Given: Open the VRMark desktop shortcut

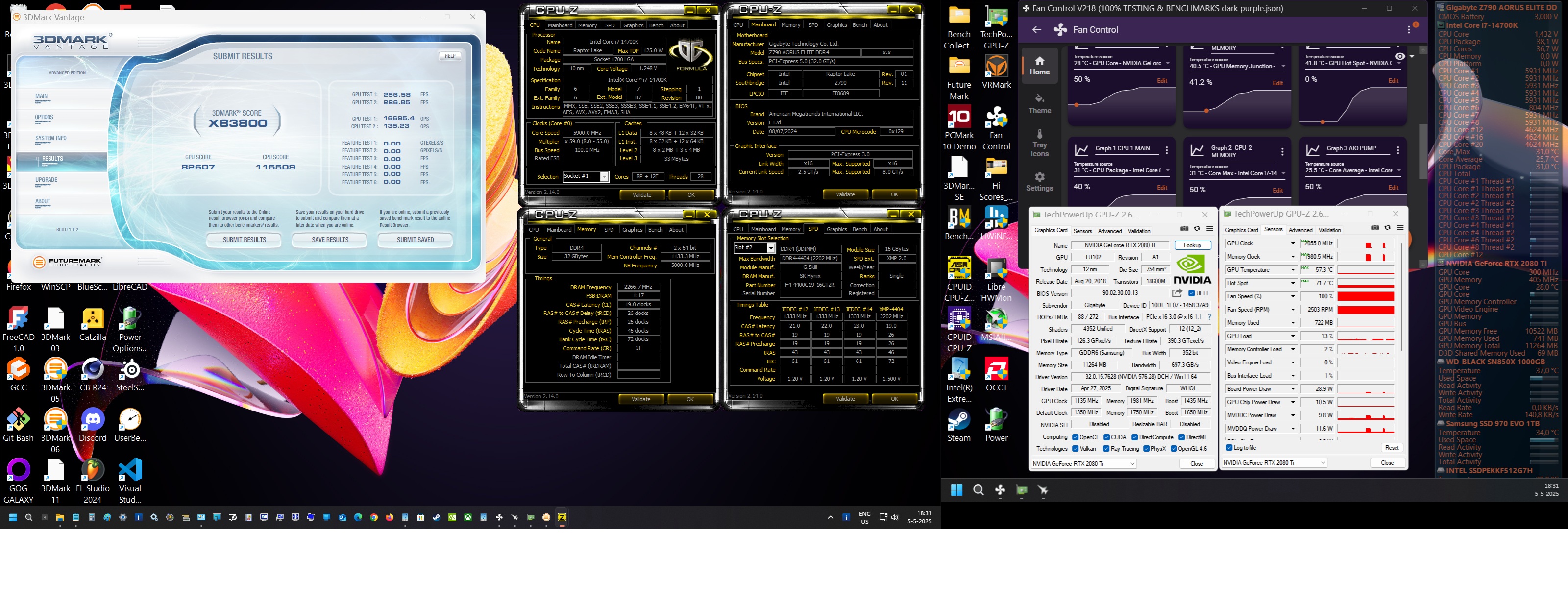Looking at the screenshot, I should [997, 71].
